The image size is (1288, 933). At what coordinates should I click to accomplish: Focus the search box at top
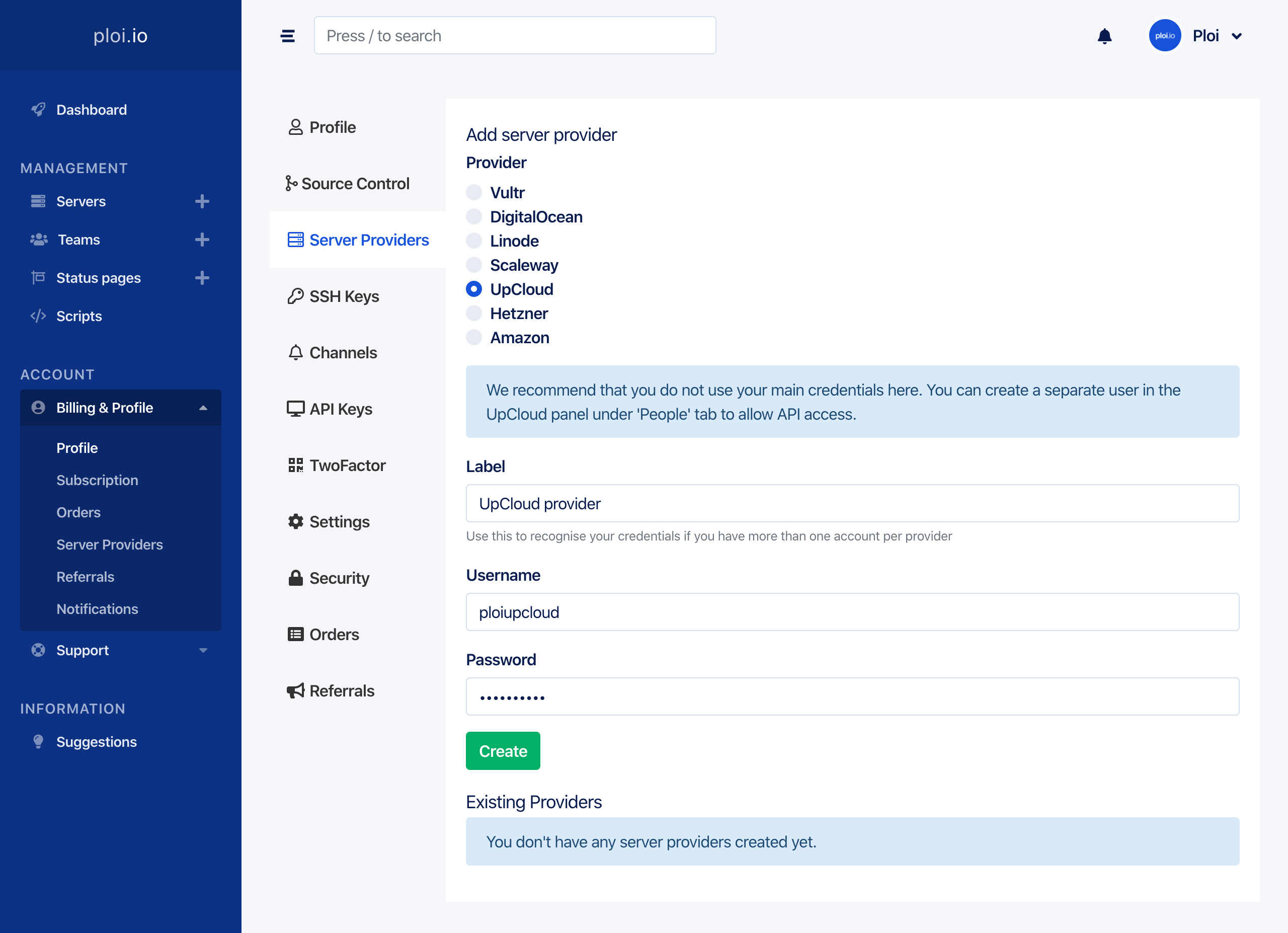pyautogui.click(x=515, y=36)
